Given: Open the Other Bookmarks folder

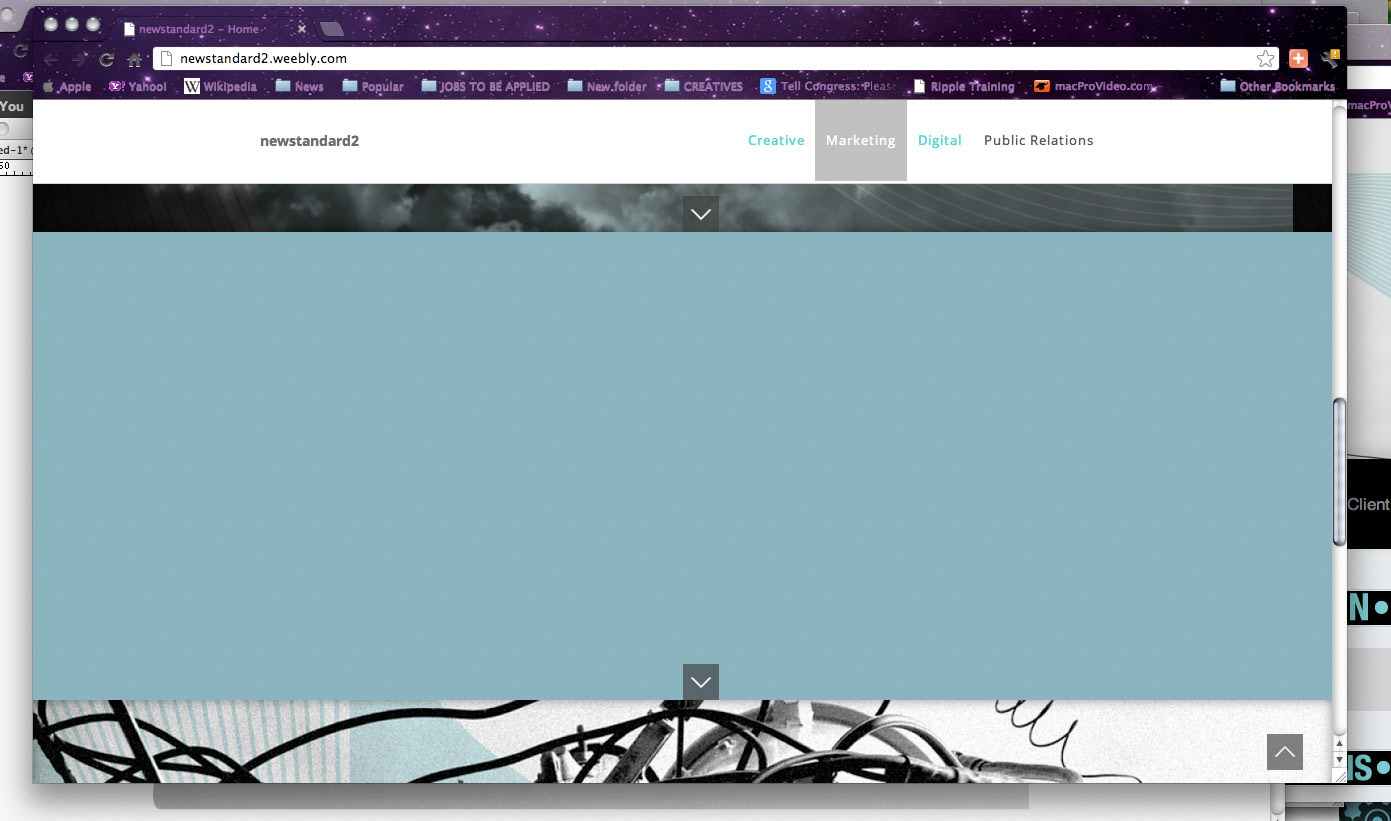Looking at the screenshot, I should tap(1278, 87).
